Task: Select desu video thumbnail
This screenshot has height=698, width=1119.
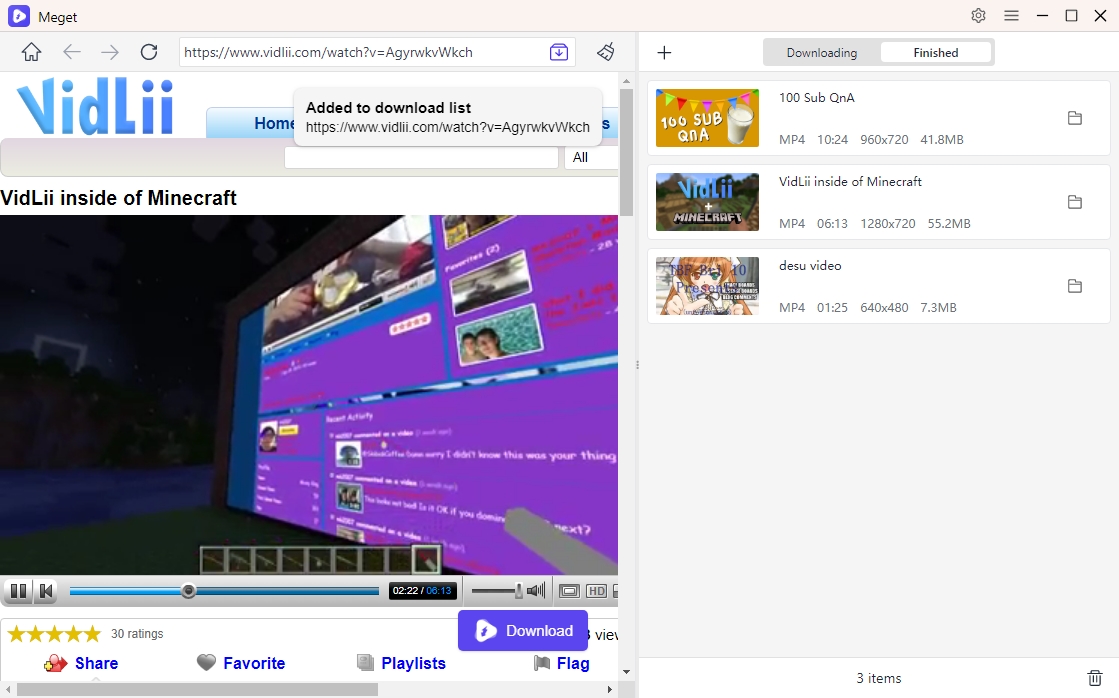Action: [707, 286]
